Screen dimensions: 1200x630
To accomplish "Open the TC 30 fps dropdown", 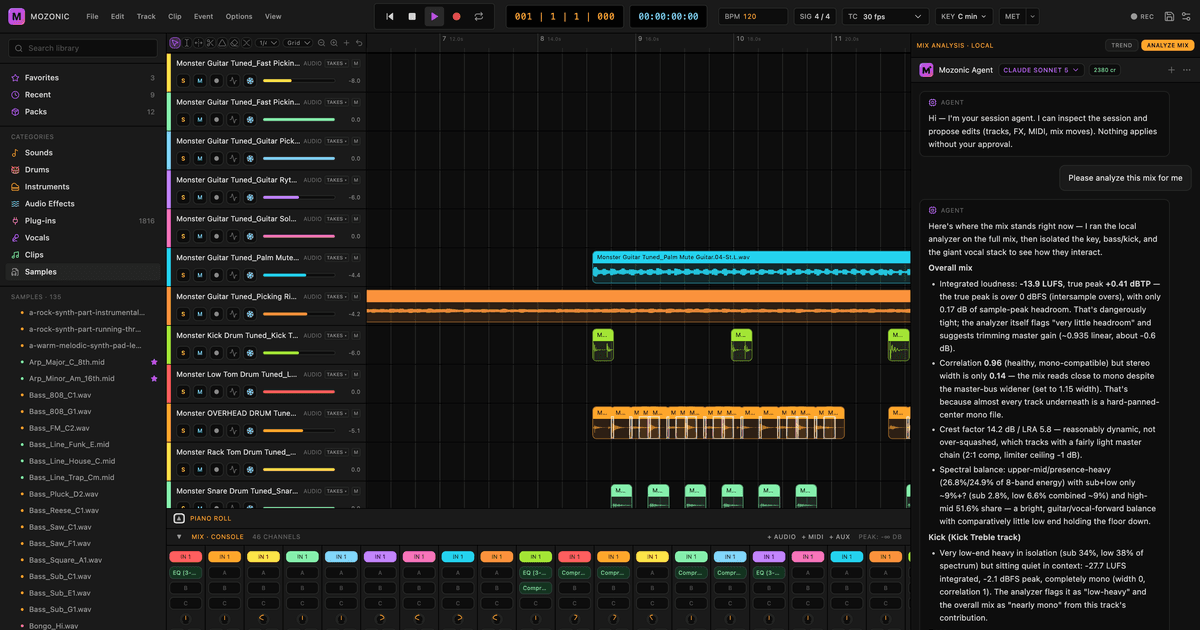I will 885,16.
